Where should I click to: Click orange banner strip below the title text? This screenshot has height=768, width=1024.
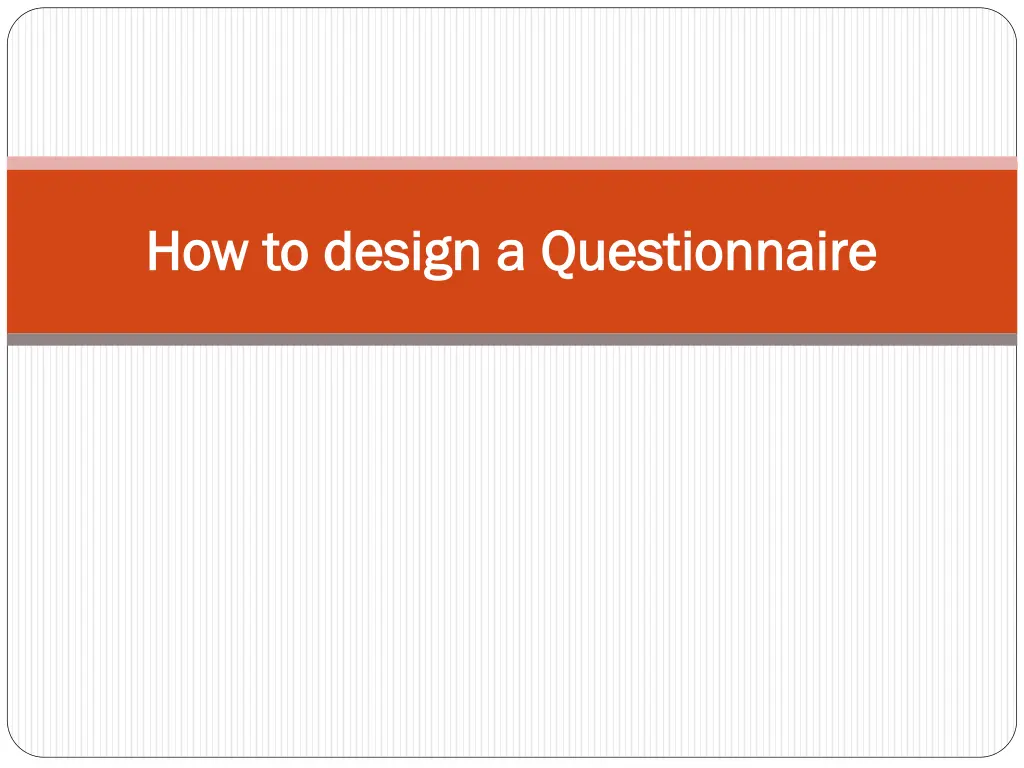512,312
